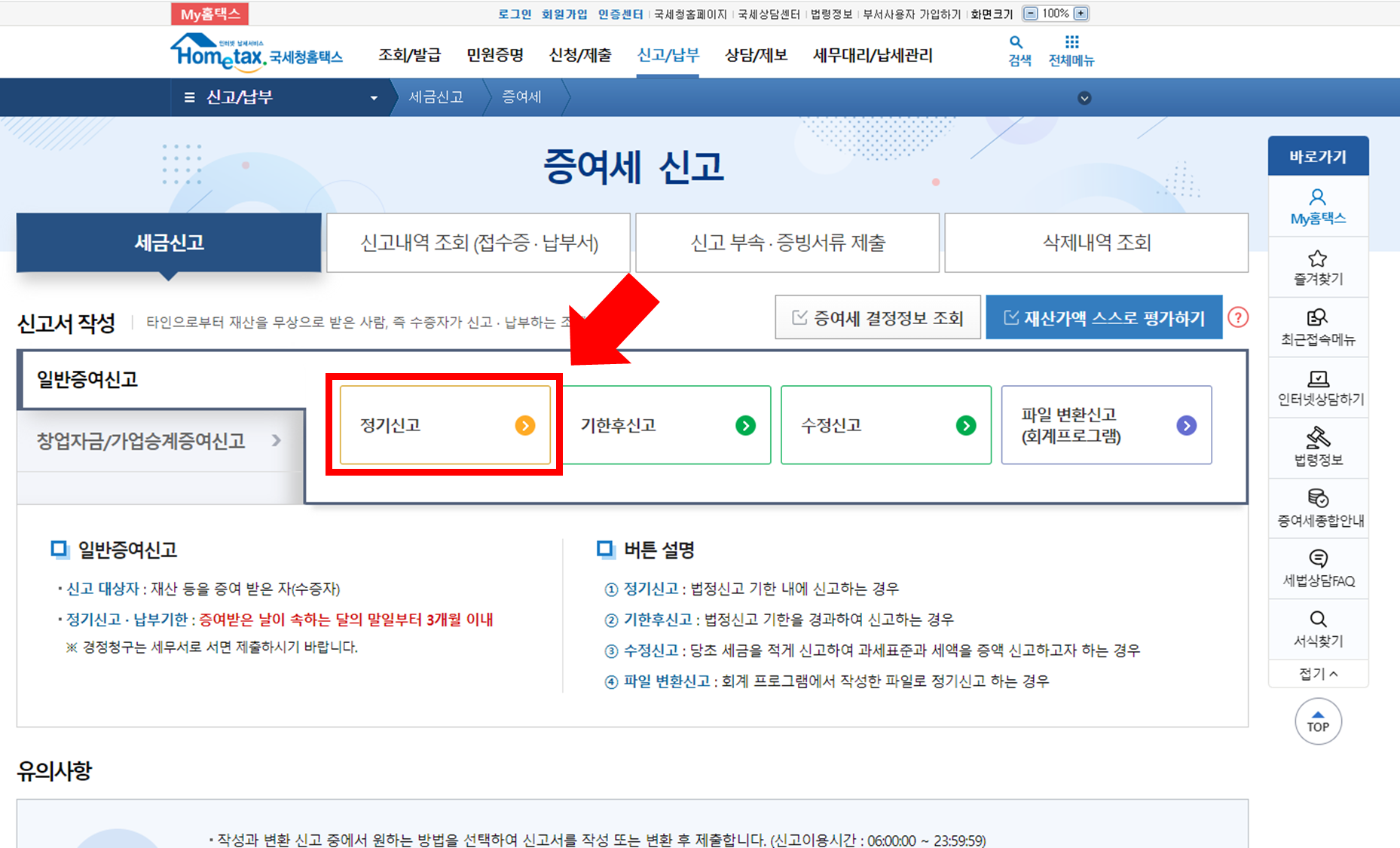The width and height of the screenshot is (1400, 848).
Task: Open 법령정보 top link
Action: coord(832,14)
